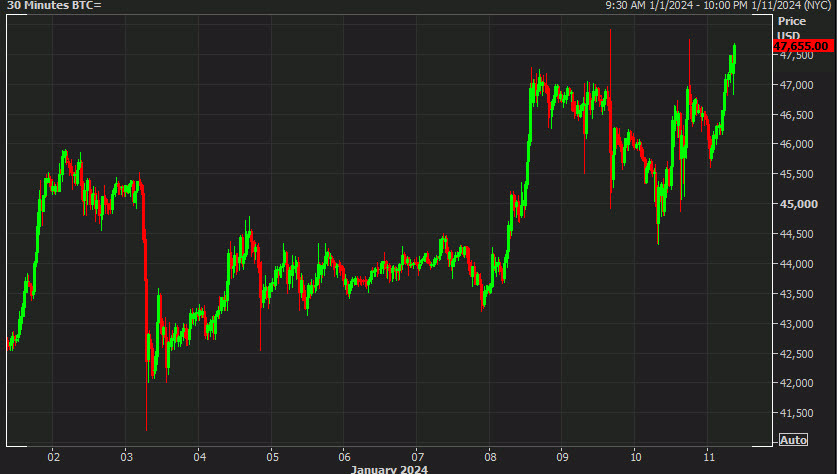Viewport: 837px width, 474px height.
Task: Click the January 2024 month label
Action: click(389, 468)
